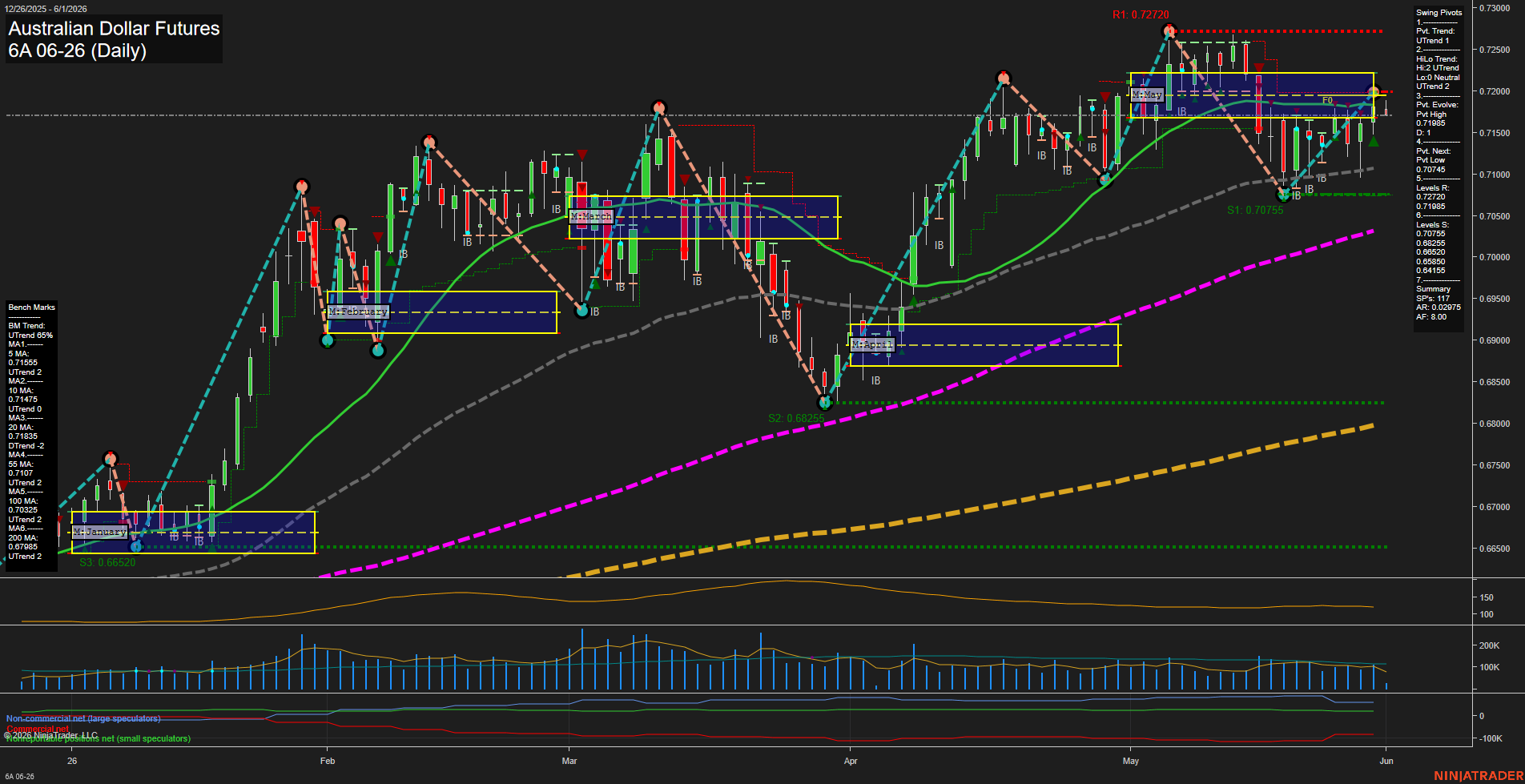
Task: Select the R1: 0.72720 resistance label
Action: pos(1141,15)
